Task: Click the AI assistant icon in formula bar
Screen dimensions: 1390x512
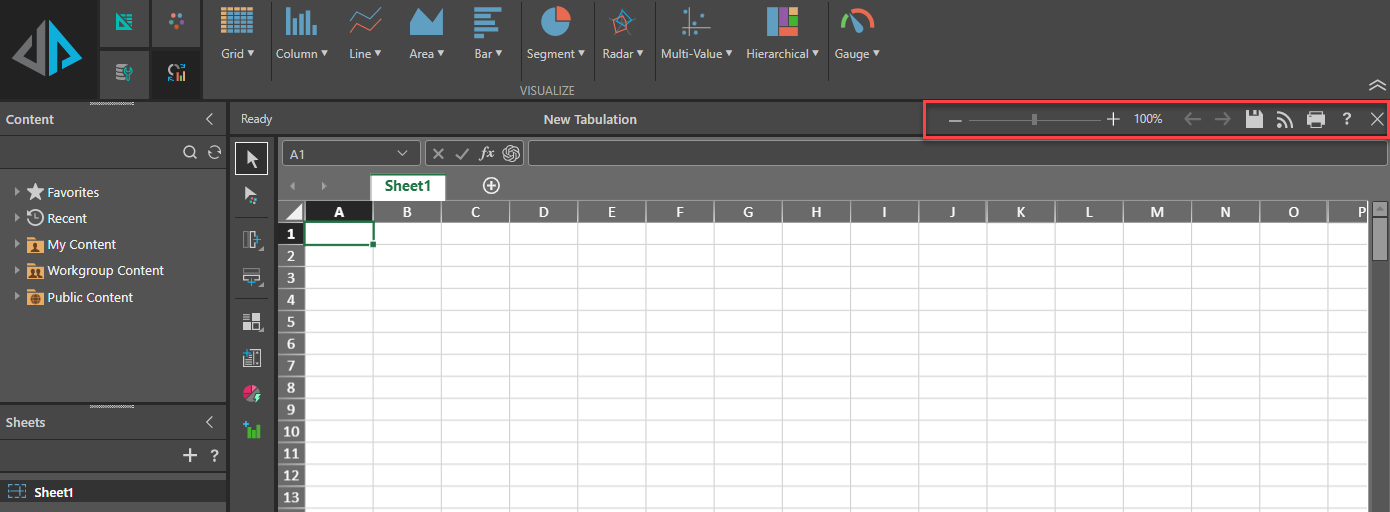Action: pyautogui.click(x=511, y=153)
